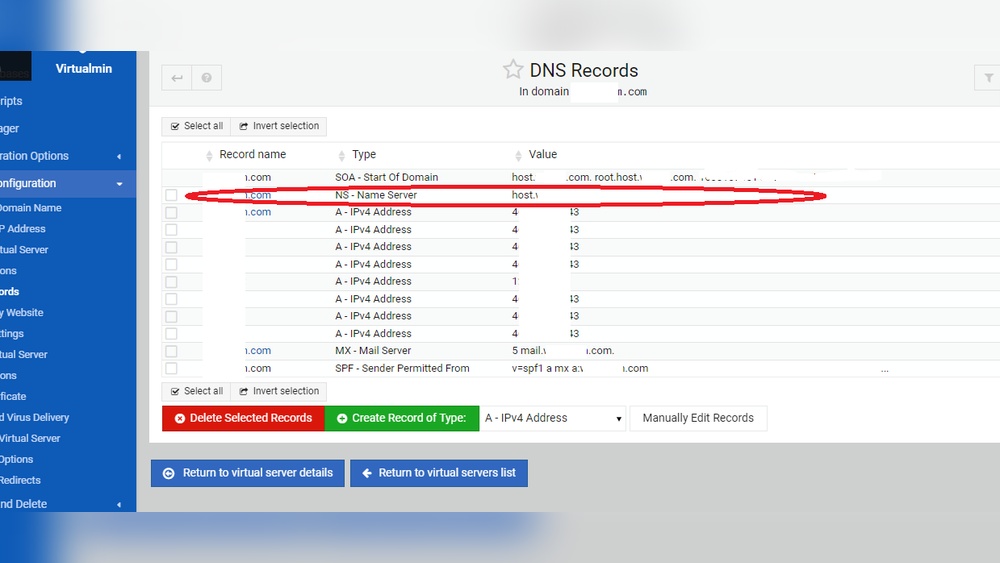Click upper Invert selection button

[x=279, y=126]
